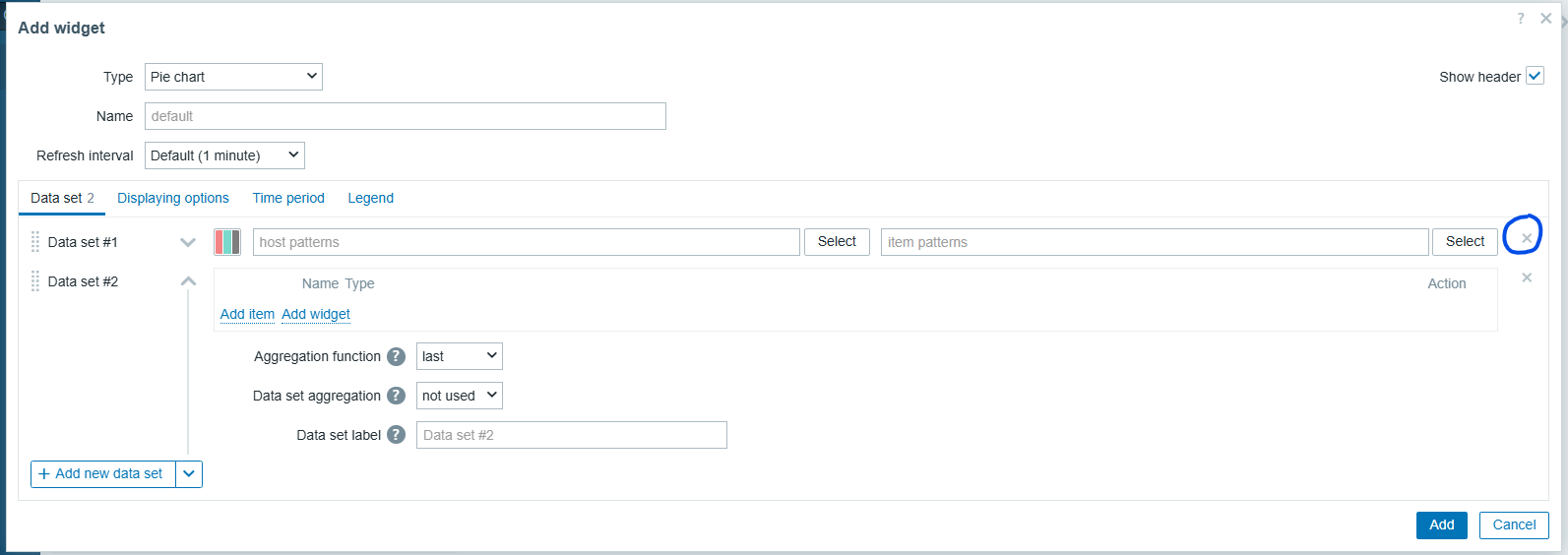Grab the Data set #2 drag handle
This screenshot has height=555, width=1568.
pyautogui.click(x=35, y=281)
